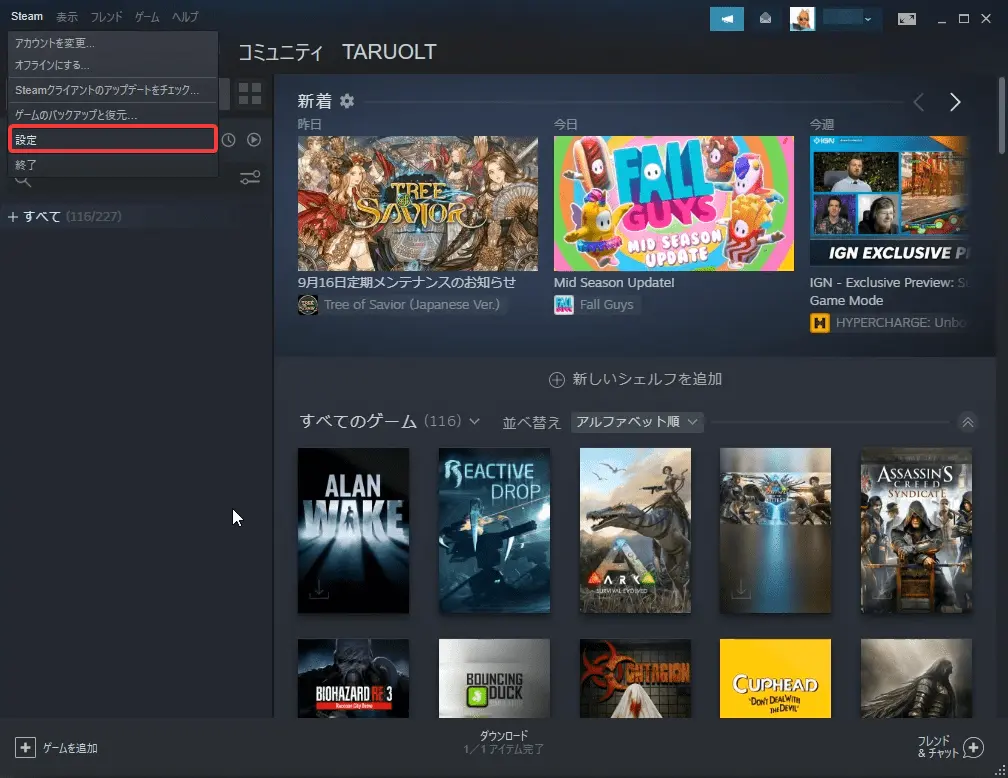Click Tree of Savior (Japanese Ver.) link

point(411,305)
